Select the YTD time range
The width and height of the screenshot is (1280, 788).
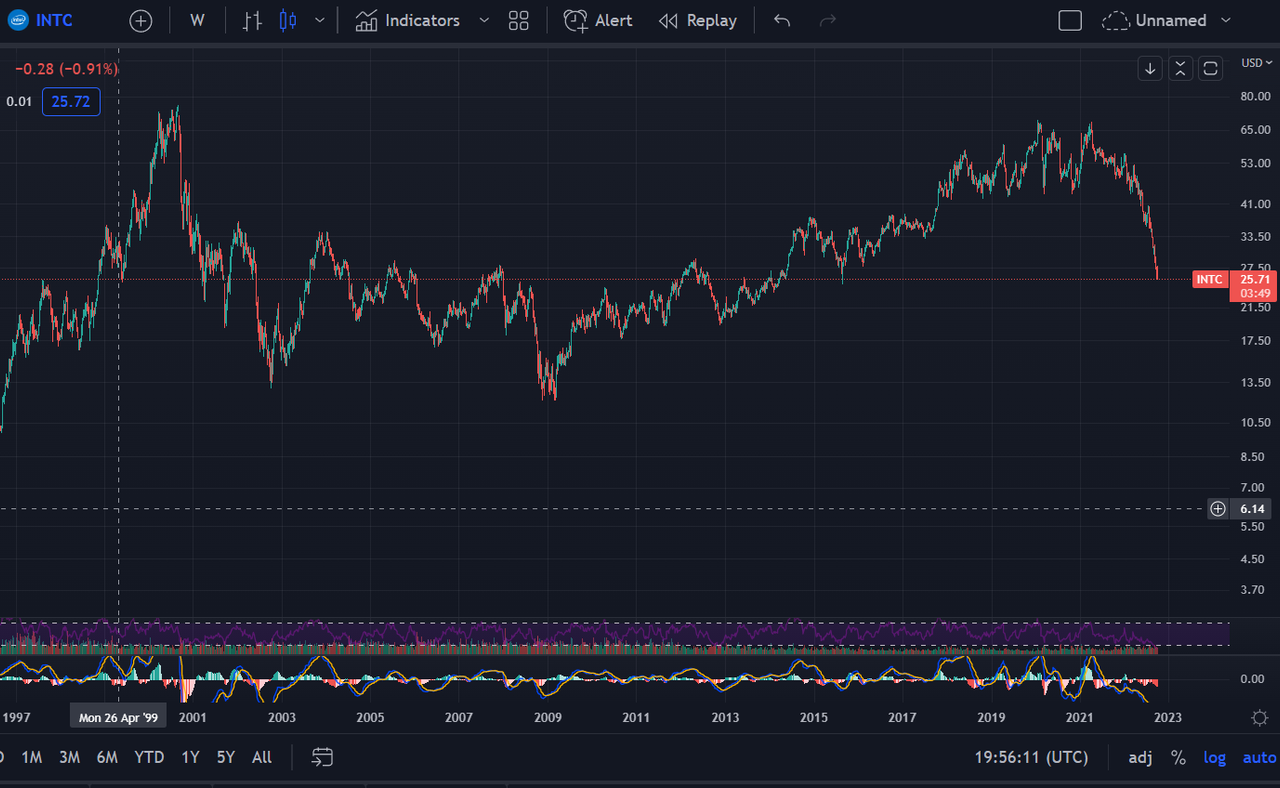point(149,757)
